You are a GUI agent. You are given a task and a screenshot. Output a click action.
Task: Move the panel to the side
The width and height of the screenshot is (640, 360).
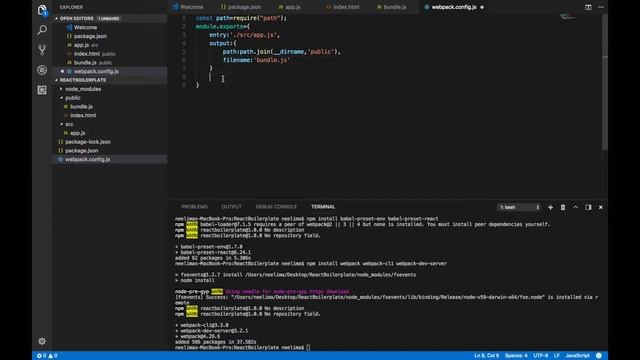click(588, 207)
